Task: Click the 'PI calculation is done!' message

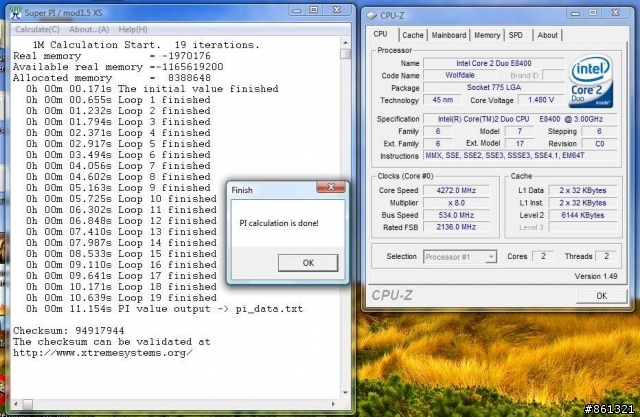Action: click(x=279, y=223)
